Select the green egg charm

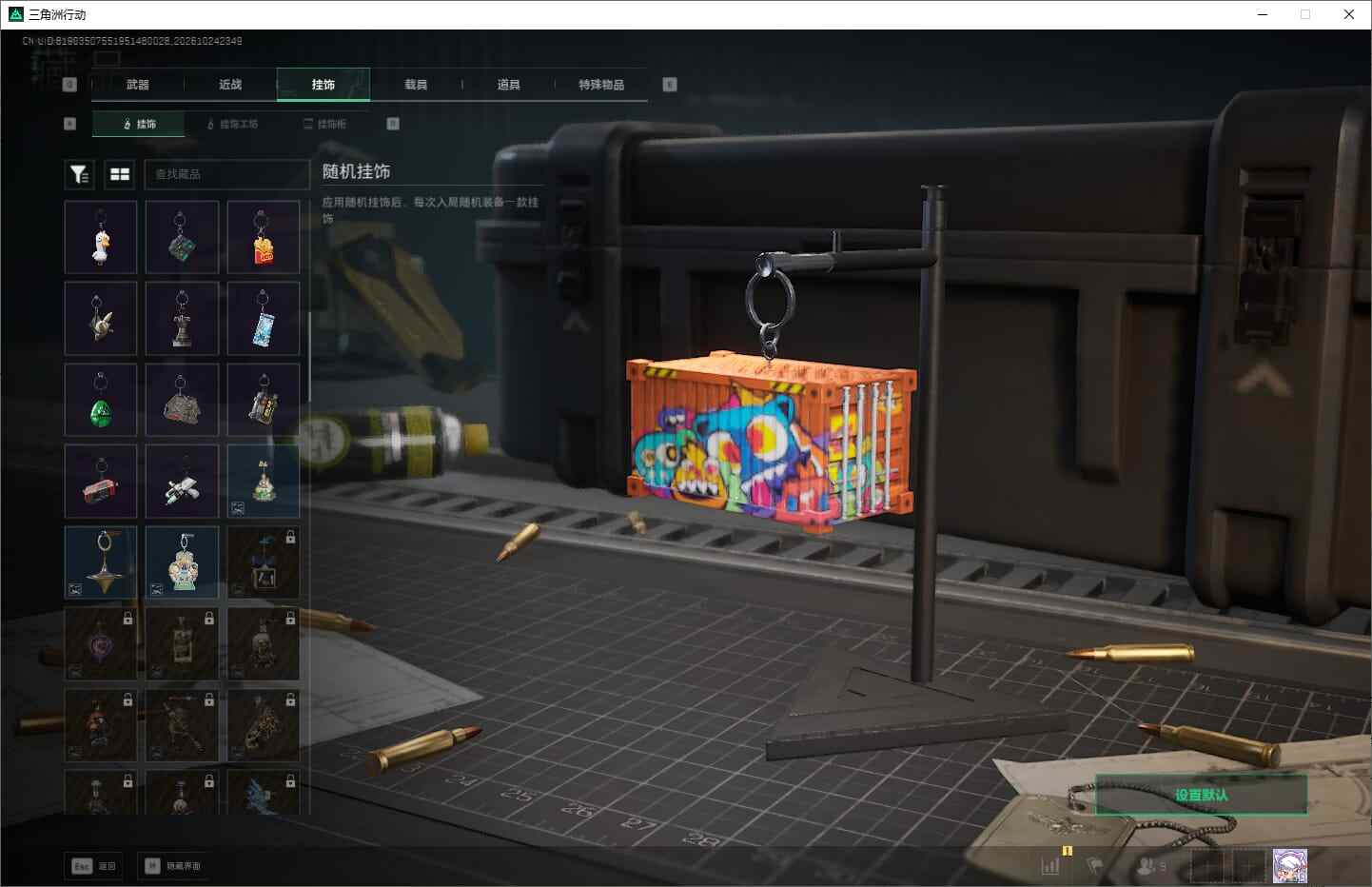101,400
